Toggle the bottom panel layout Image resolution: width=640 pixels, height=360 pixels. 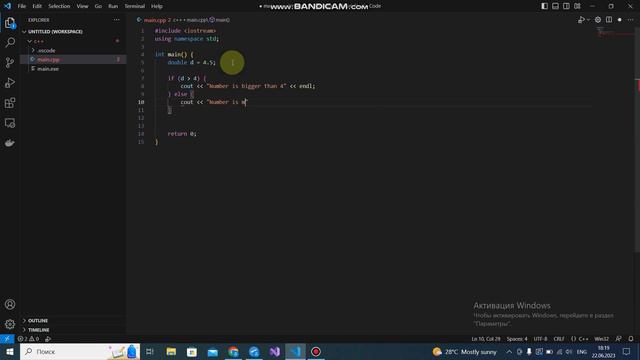[556, 6]
